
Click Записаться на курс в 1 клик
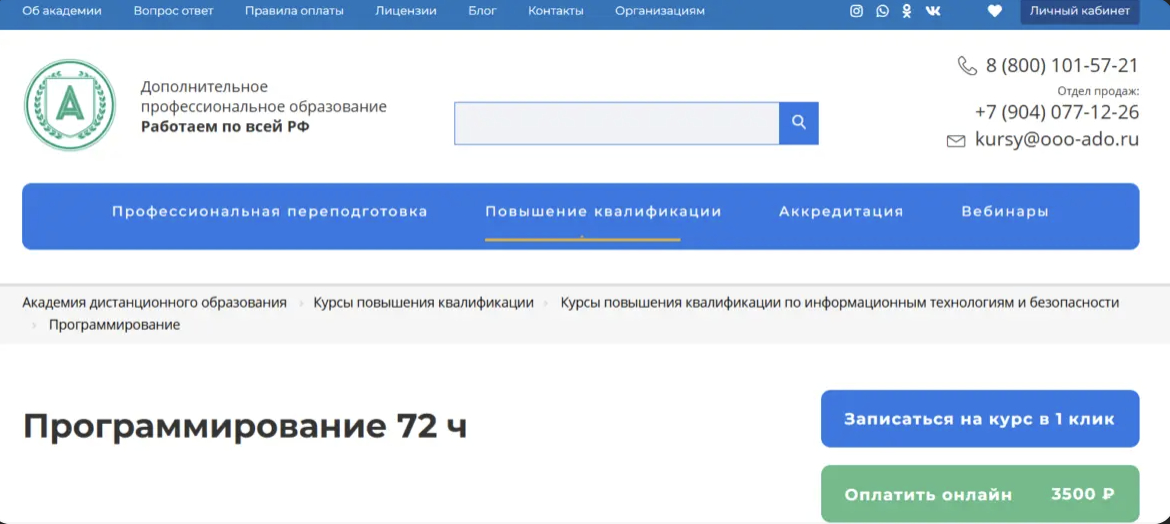coord(980,419)
